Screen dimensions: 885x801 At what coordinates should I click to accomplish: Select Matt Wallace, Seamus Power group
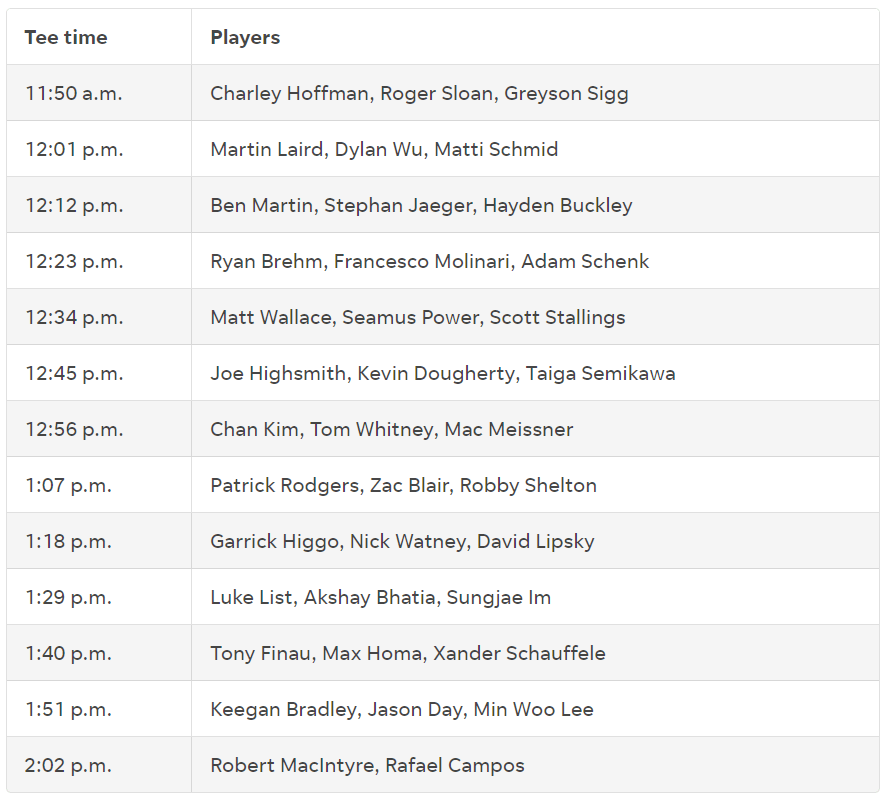[x=418, y=317]
